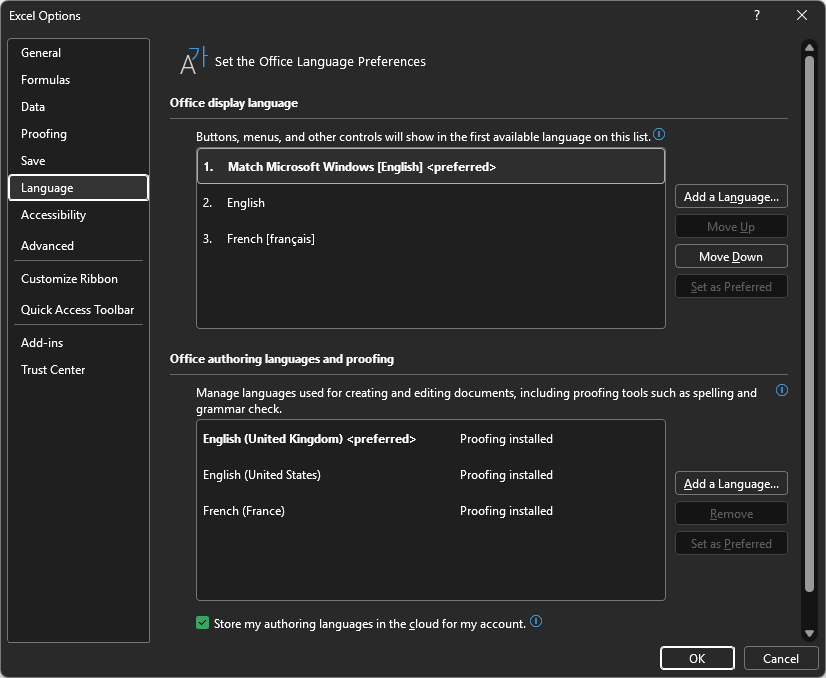Click the scrollbar up arrow
826x678 pixels.
pyautogui.click(x=809, y=48)
